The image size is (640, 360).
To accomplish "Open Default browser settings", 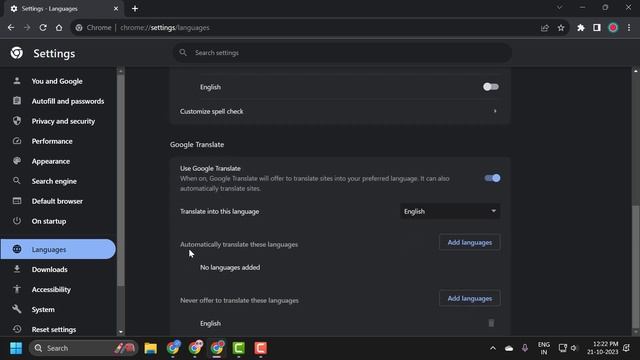I will click(x=57, y=201).
